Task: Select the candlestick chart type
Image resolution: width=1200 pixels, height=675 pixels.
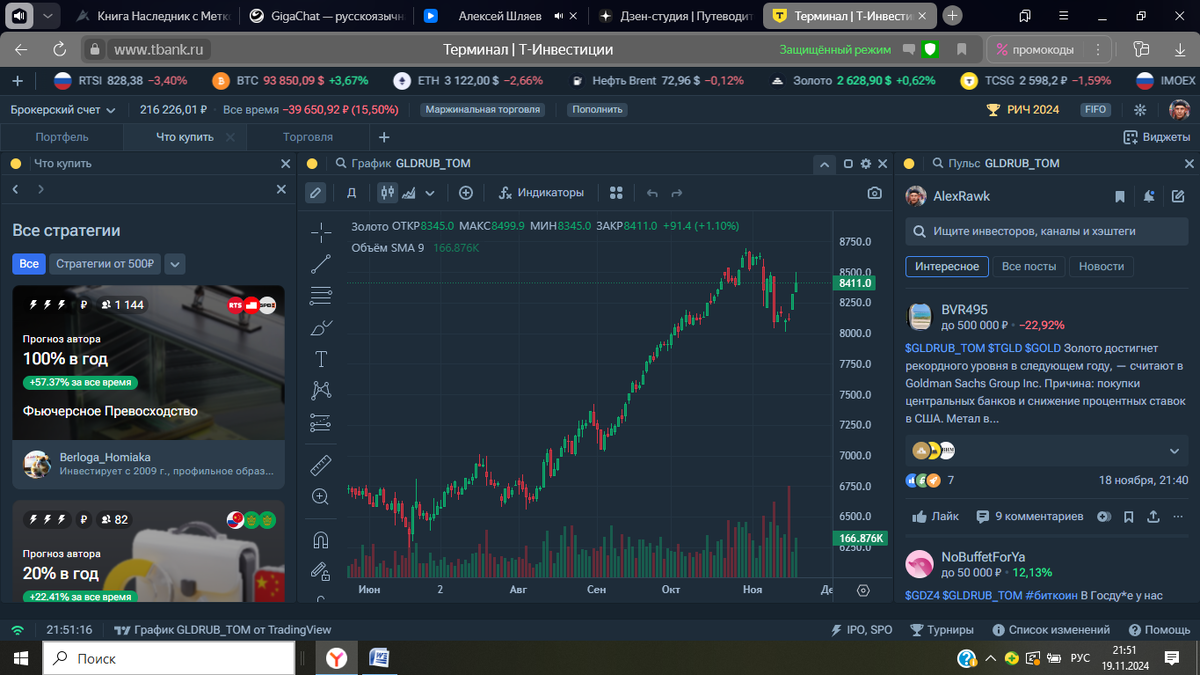Action: point(388,193)
